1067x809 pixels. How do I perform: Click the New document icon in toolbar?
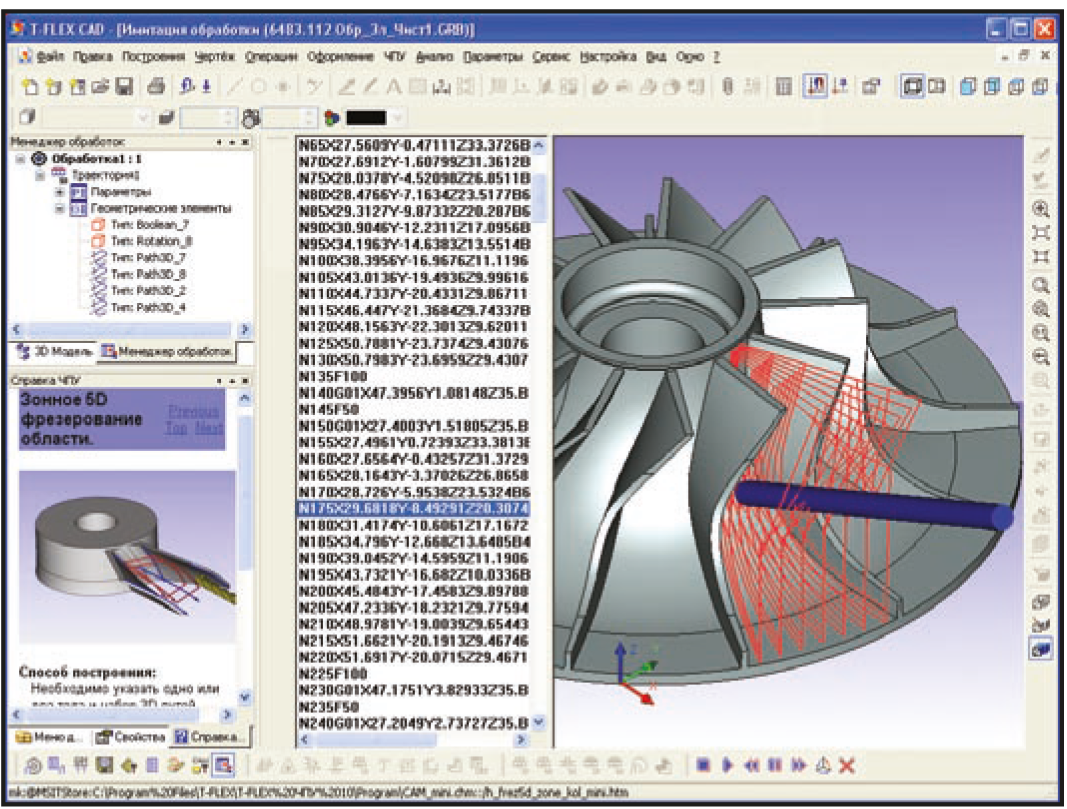(x=30, y=86)
